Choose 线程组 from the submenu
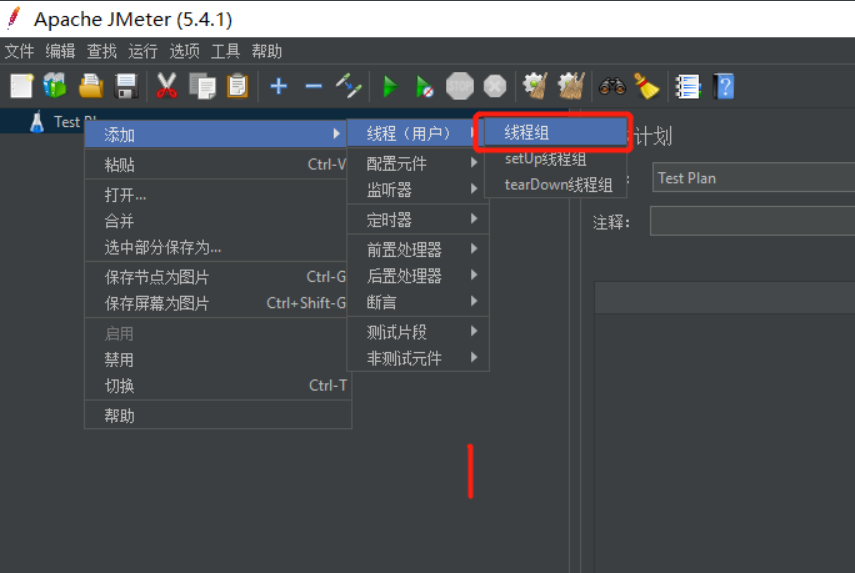Viewport: 855px width, 573px height. click(555, 132)
